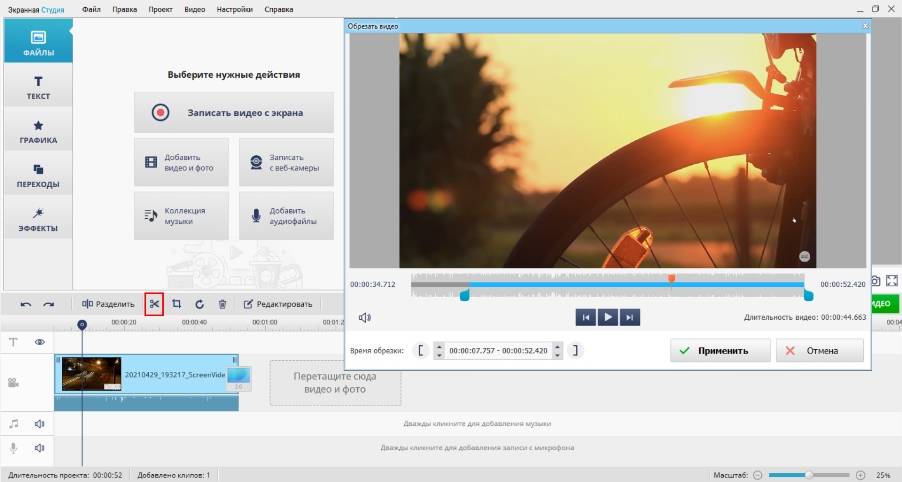Image resolution: width=902 pixels, height=482 pixels.
Task: Select the crop tool in timeline toolbar
Action: coord(176,304)
